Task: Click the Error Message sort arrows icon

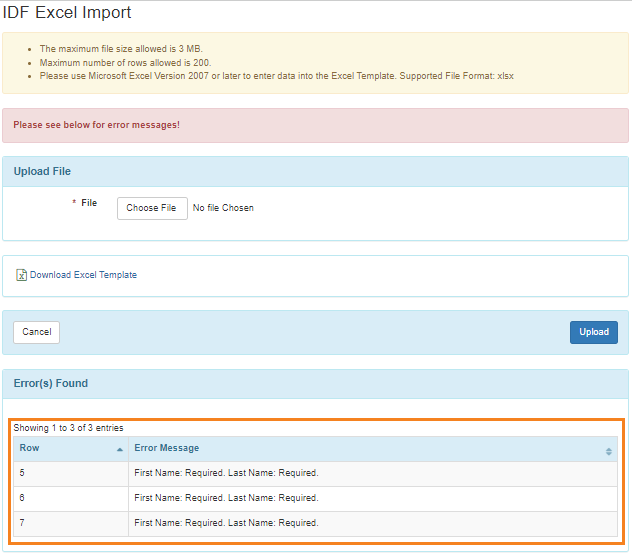Action: coord(609,451)
